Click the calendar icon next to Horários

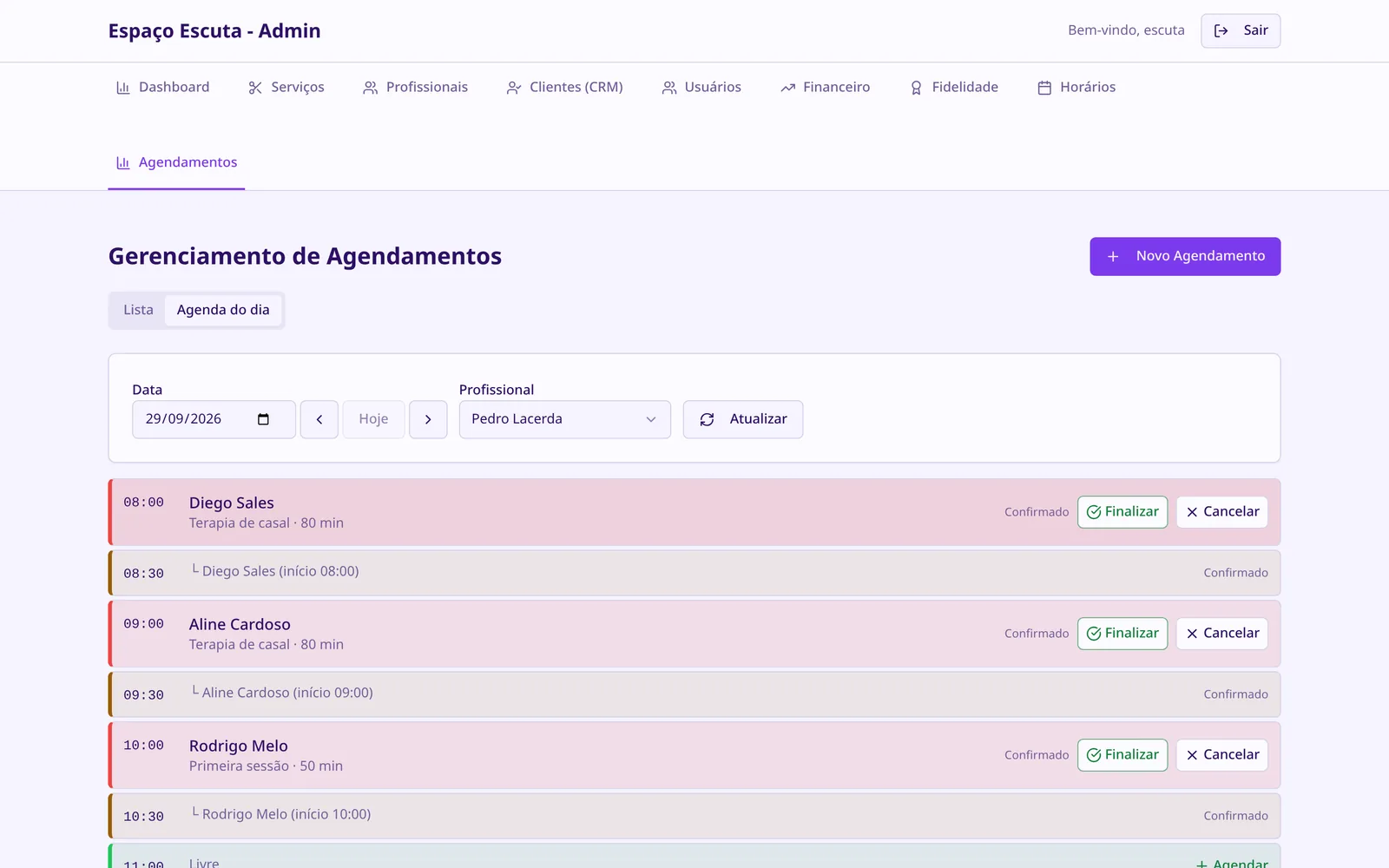[x=1044, y=88]
